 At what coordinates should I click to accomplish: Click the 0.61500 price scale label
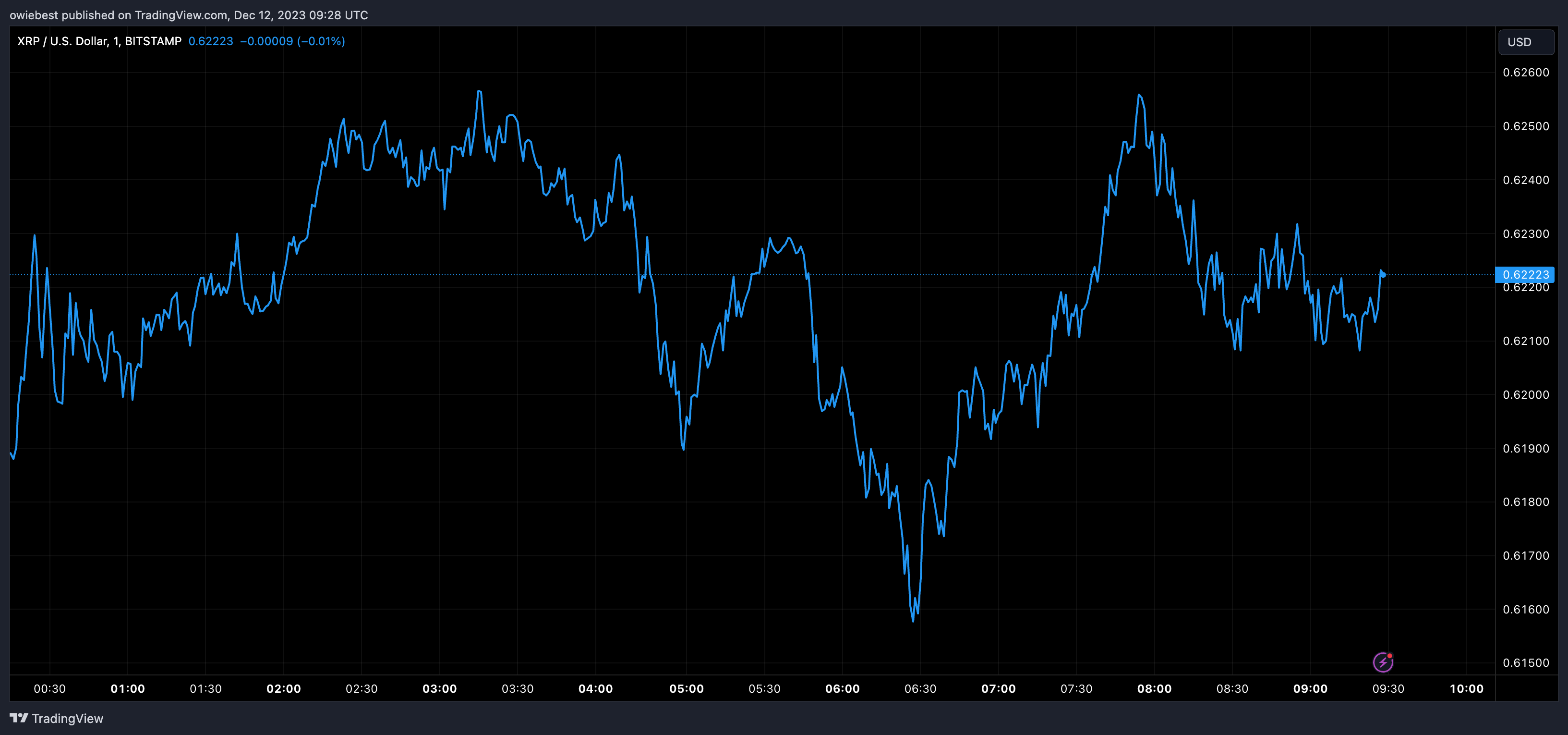click(x=1526, y=662)
